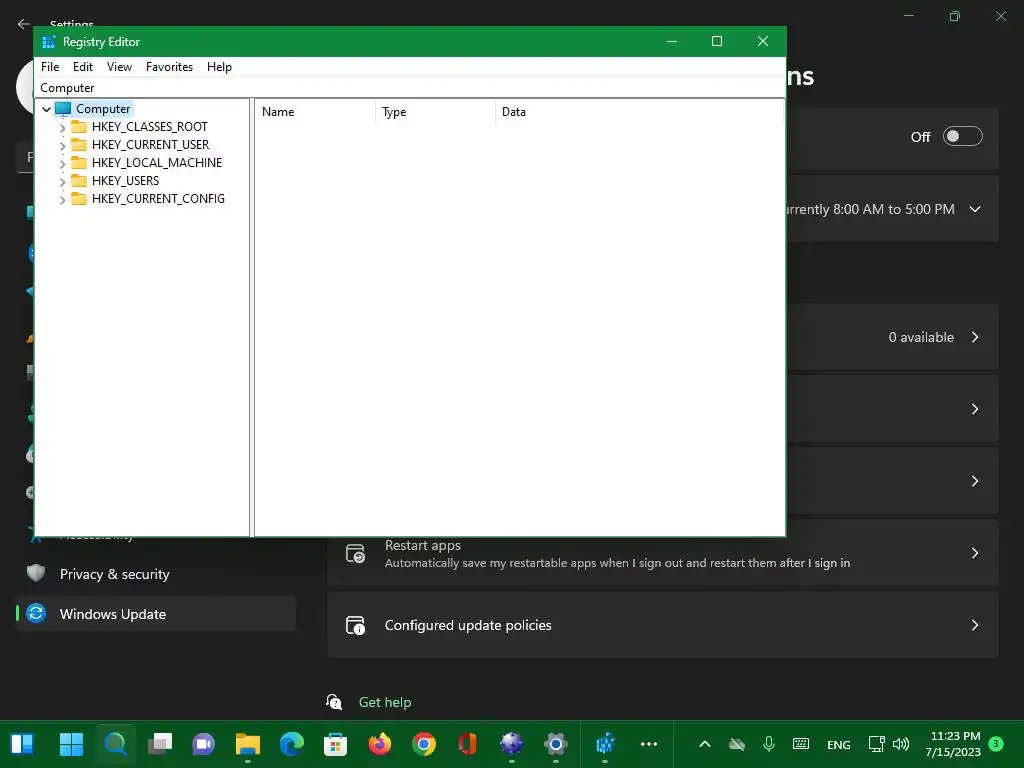Open Microsoft Office from the taskbar

coord(468,744)
